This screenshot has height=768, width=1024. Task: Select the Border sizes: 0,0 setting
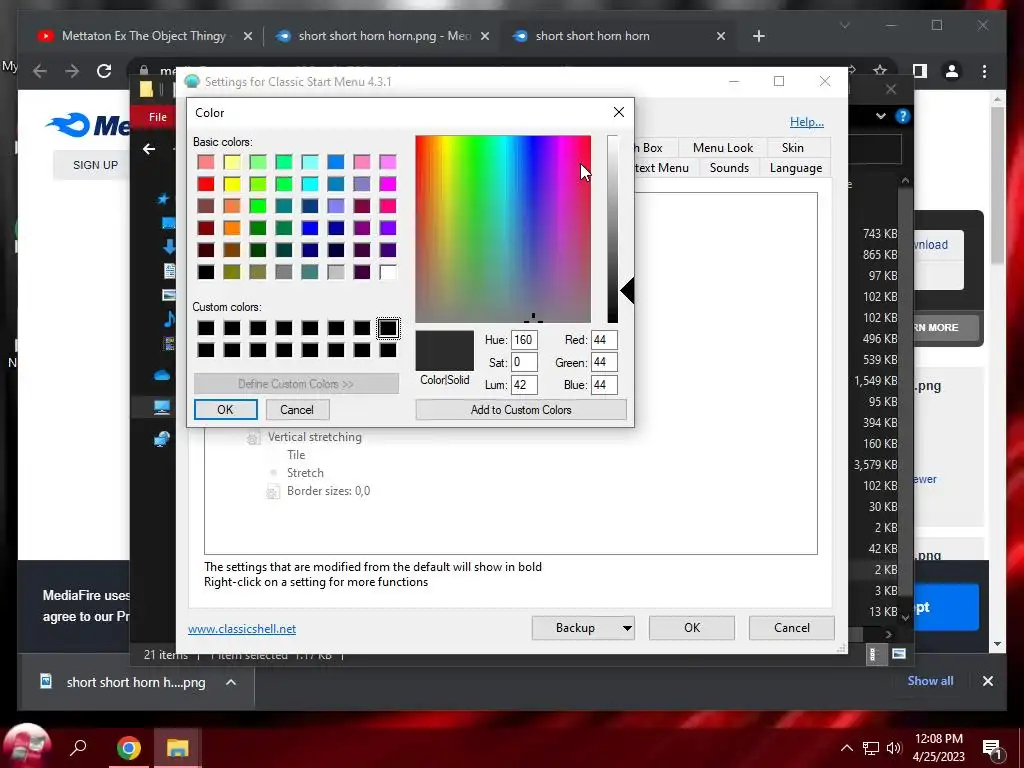[328, 491]
